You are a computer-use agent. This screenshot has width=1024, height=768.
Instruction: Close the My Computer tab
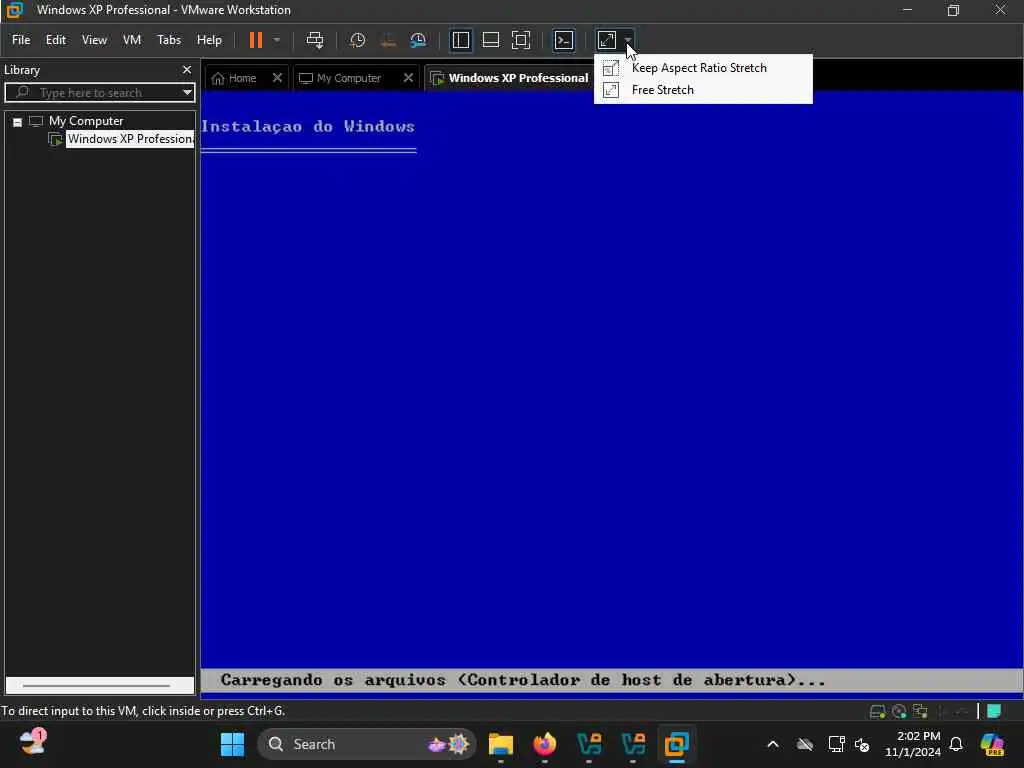[x=408, y=78]
